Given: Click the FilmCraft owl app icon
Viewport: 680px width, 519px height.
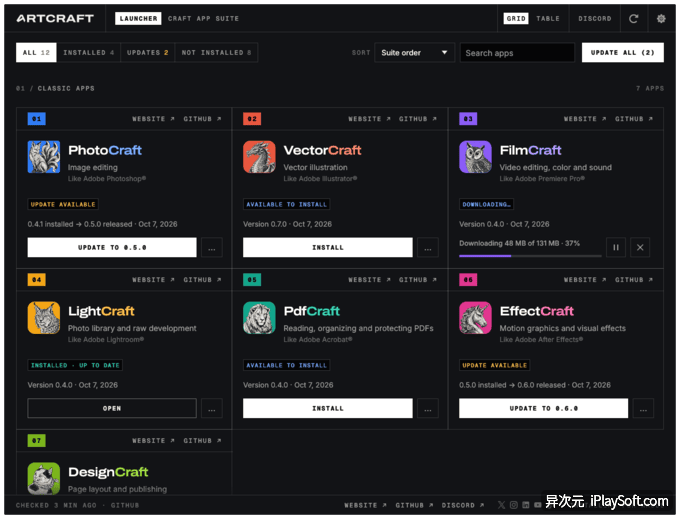Looking at the screenshot, I should [475, 157].
